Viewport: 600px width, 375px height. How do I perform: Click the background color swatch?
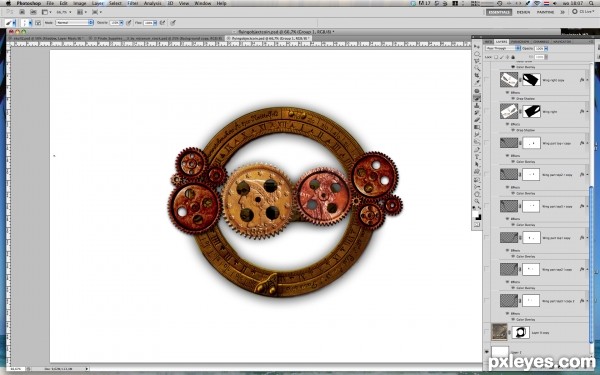pyautogui.click(x=479, y=217)
